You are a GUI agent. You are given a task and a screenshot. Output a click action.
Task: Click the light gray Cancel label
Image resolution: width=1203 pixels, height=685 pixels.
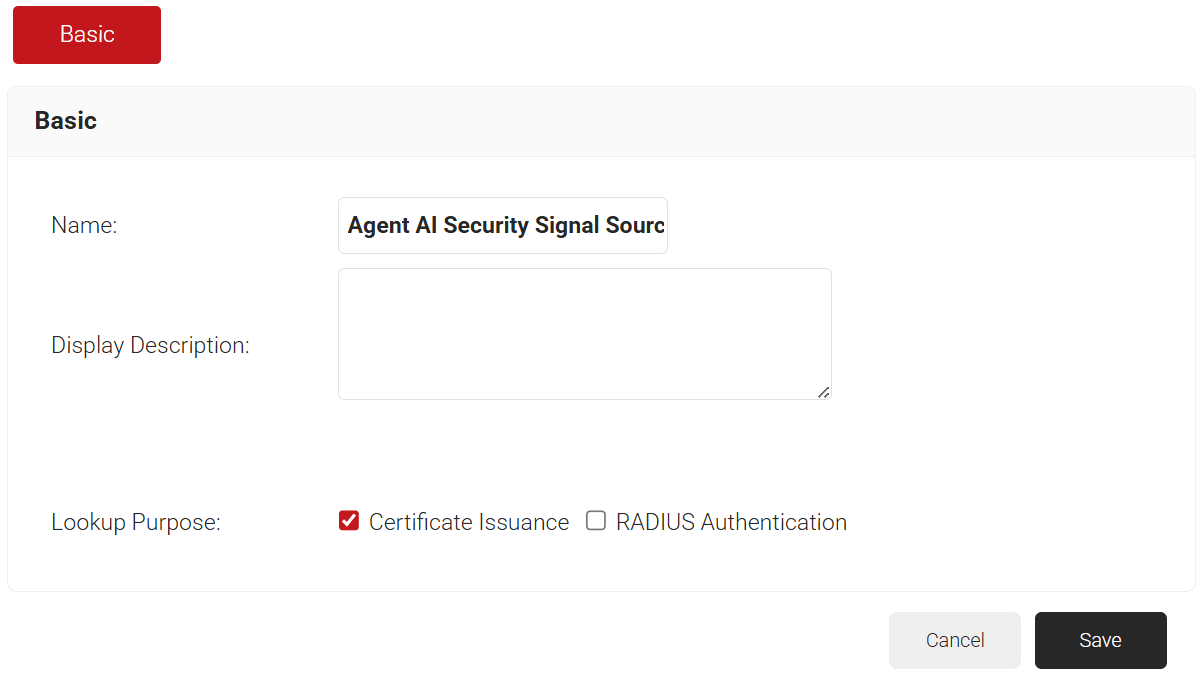(955, 640)
